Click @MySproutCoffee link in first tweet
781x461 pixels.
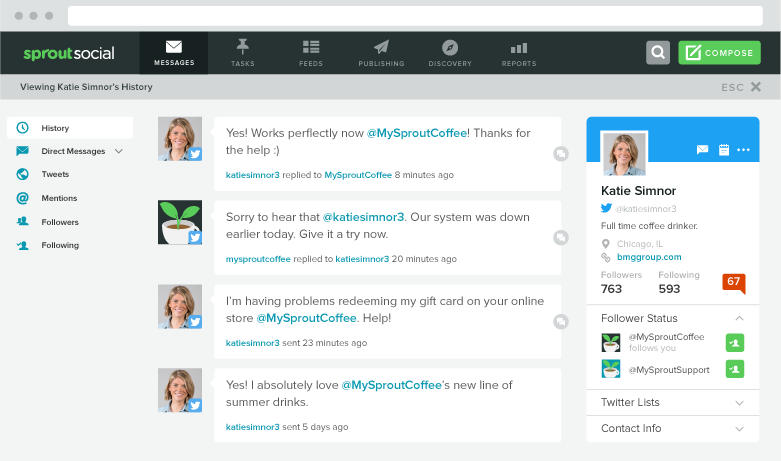(417, 133)
